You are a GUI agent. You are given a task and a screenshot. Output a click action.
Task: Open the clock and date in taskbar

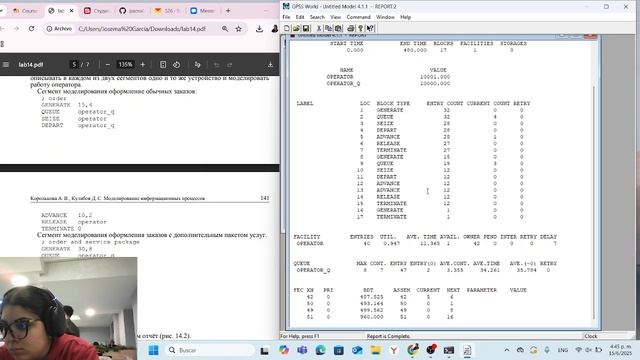pos(620,350)
